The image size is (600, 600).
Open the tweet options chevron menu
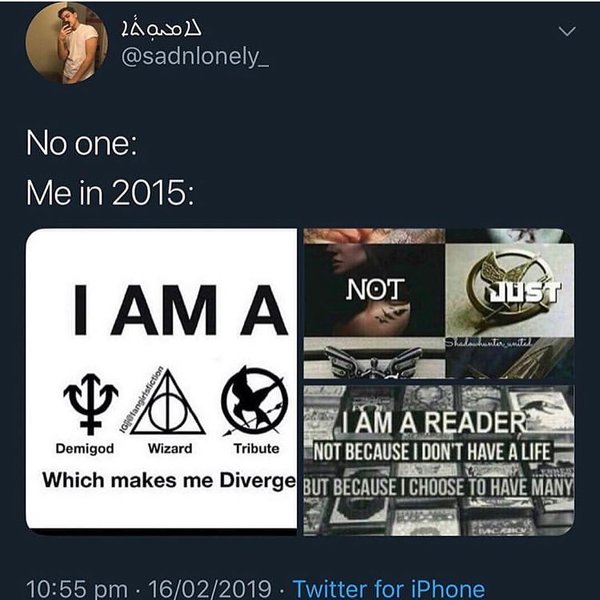[x=567, y=31]
